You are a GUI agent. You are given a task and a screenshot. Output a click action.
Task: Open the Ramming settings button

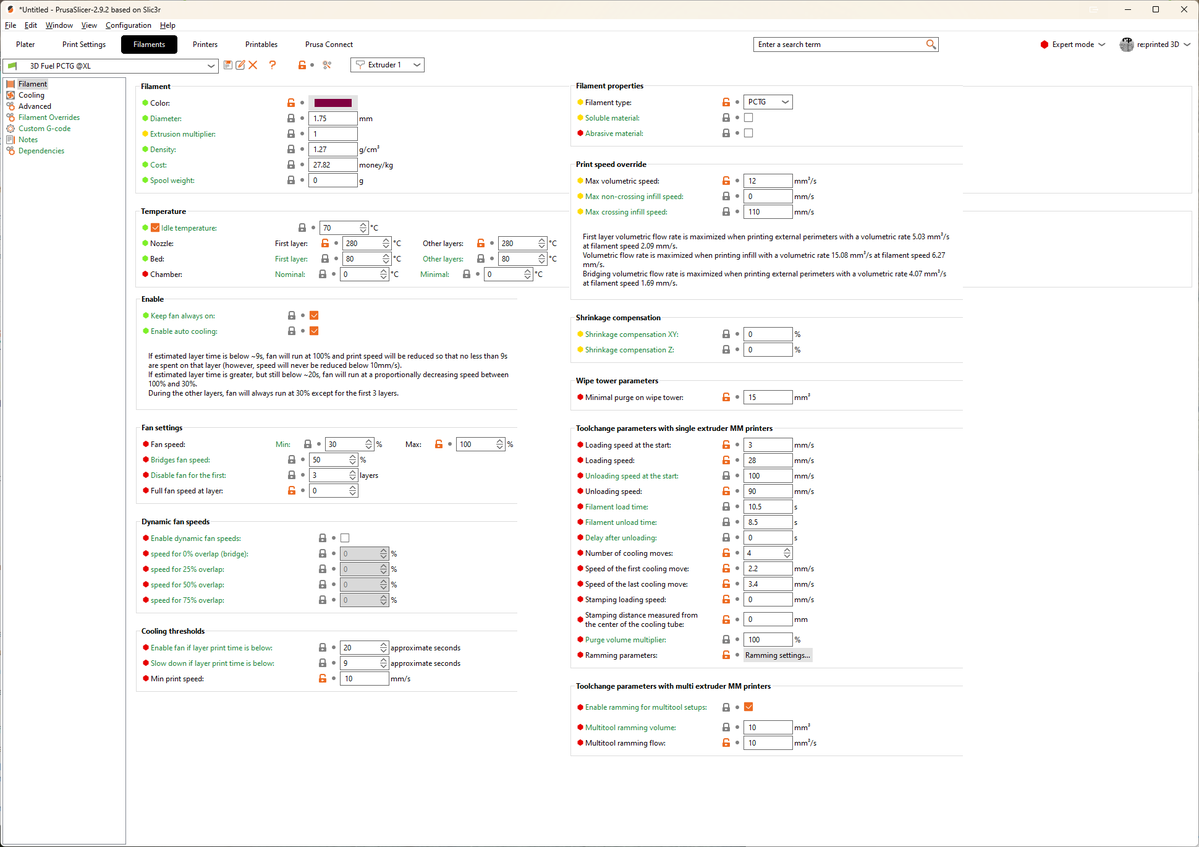777,655
